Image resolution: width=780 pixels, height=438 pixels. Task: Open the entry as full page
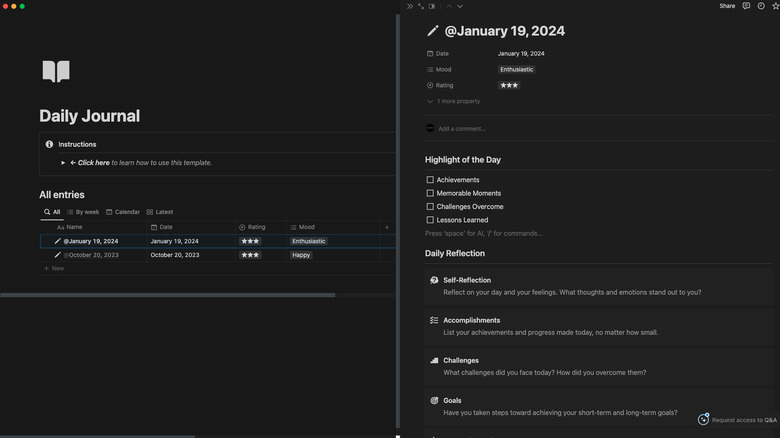point(421,6)
